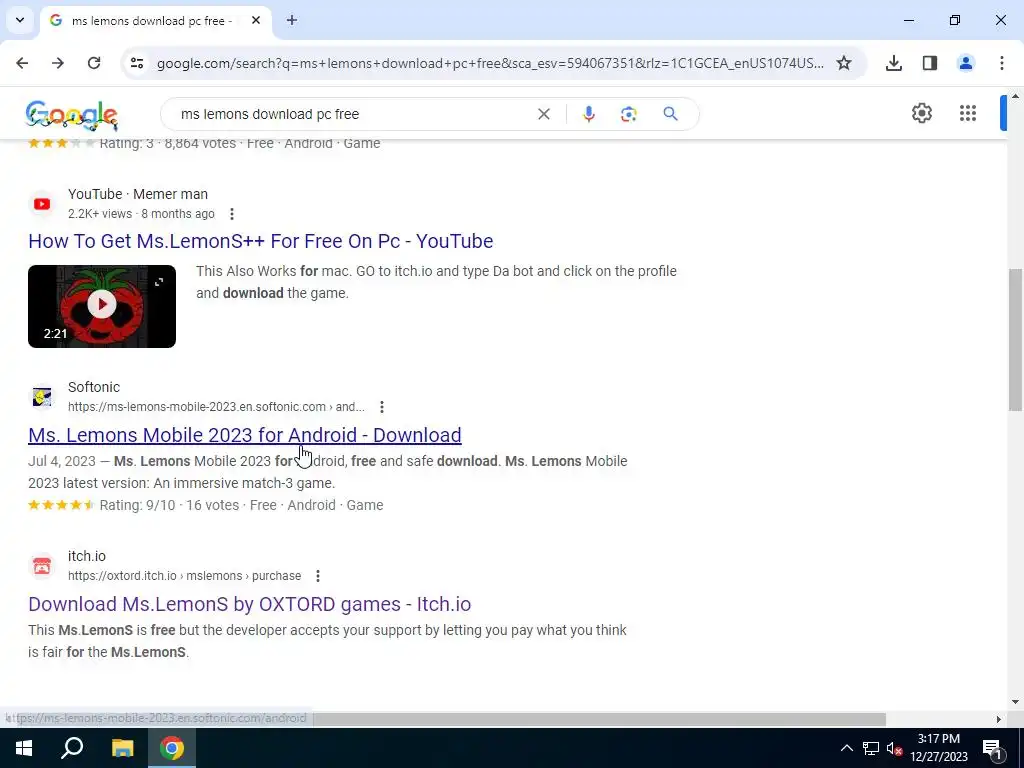Go forward to the next page
Screen dimensions: 1024x768
58,63
